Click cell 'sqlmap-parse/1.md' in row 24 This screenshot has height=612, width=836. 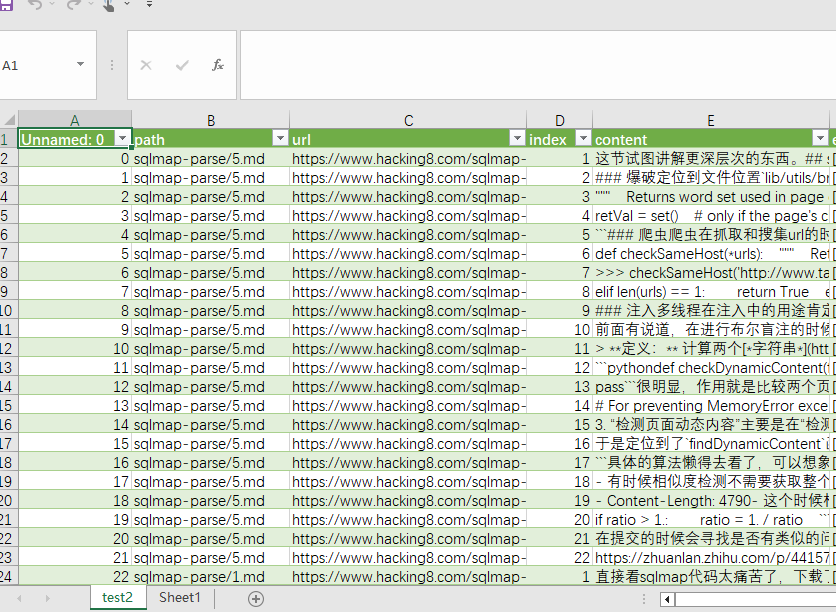pos(211,576)
